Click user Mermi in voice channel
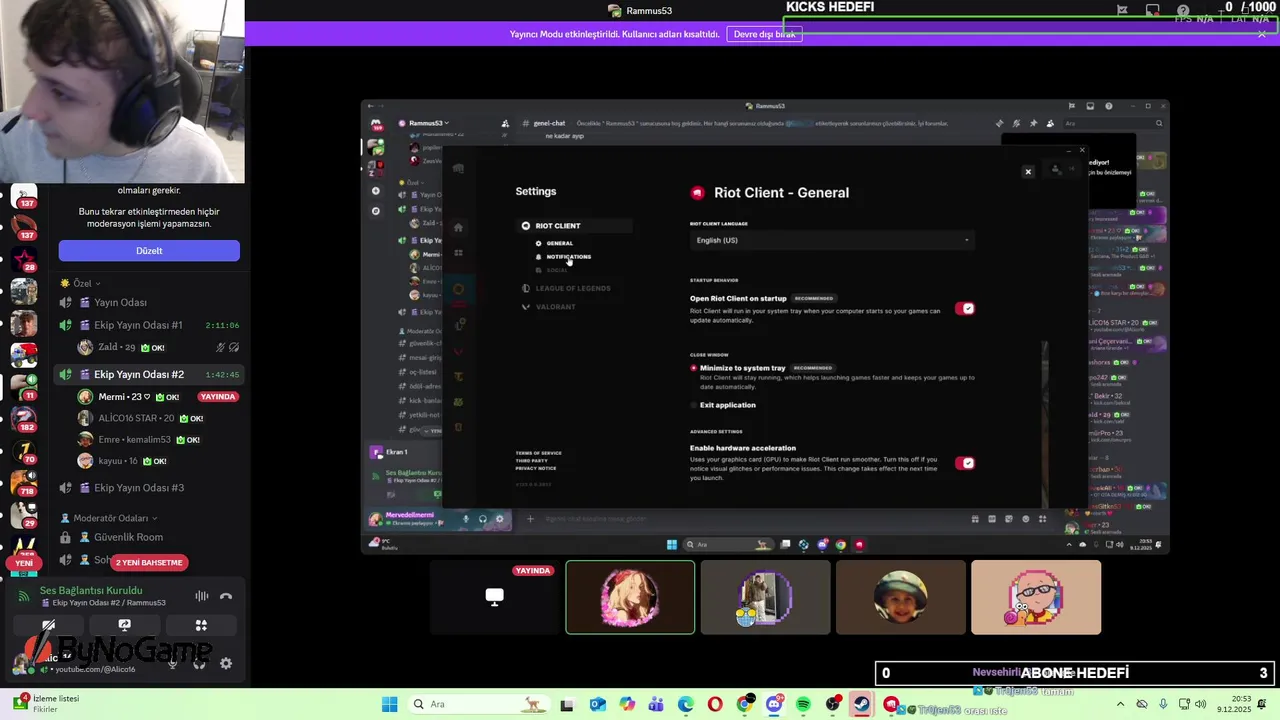Image resolution: width=1280 pixels, height=720 pixels. 158,397
